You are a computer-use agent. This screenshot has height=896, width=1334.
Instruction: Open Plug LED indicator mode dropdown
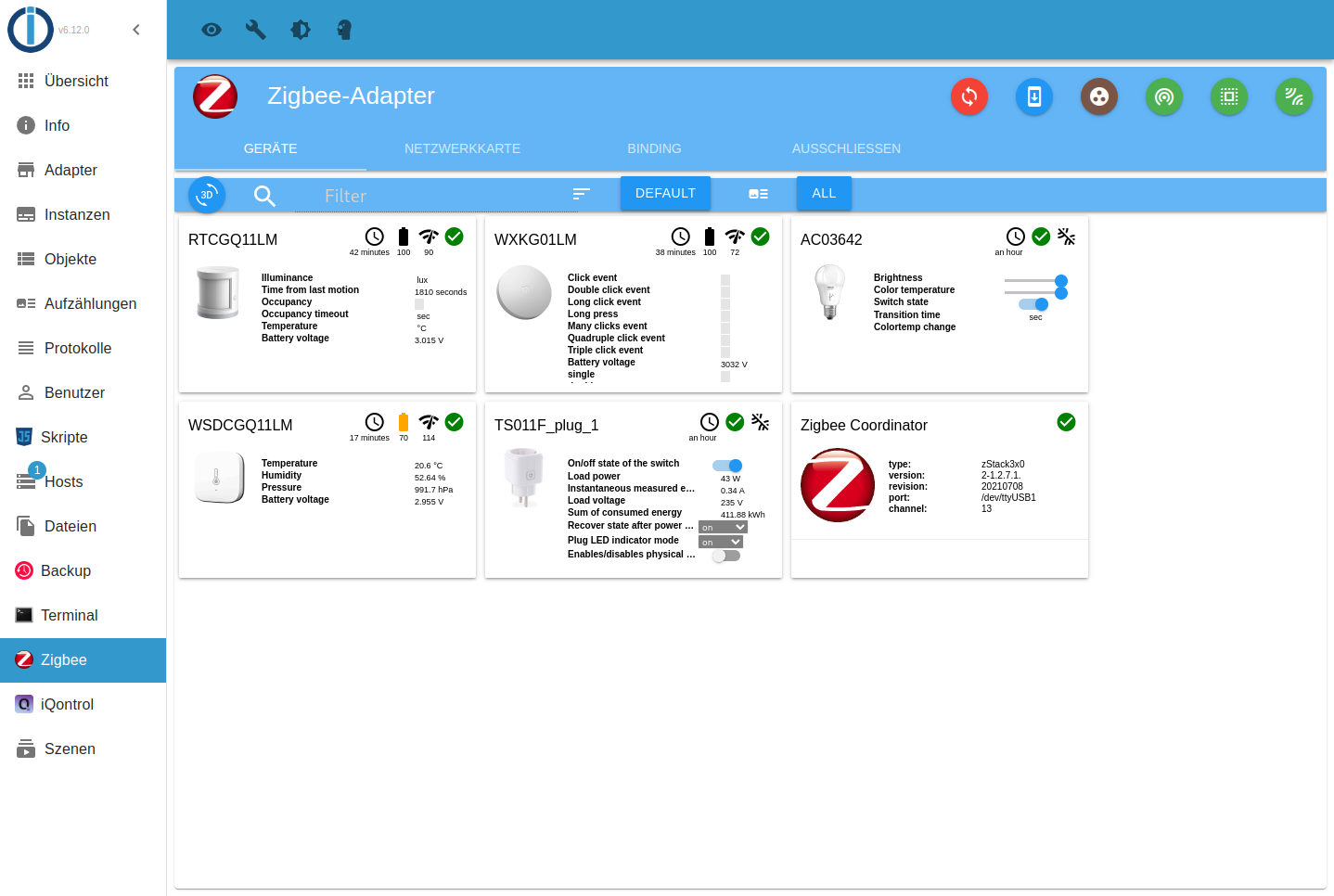(721, 542)
